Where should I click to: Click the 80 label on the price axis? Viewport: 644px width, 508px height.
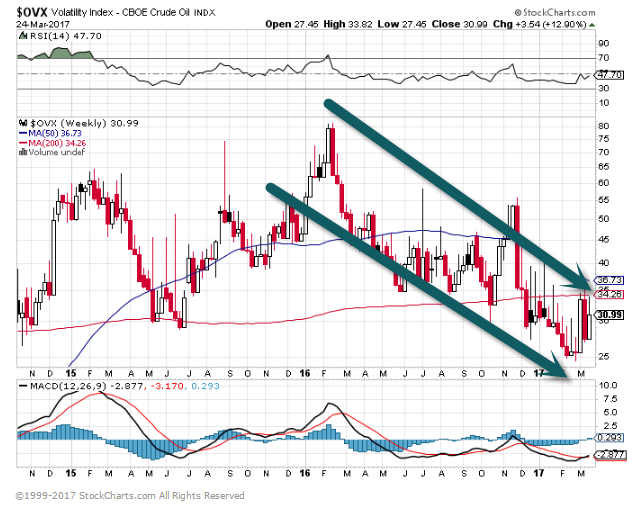click(604, 126)
